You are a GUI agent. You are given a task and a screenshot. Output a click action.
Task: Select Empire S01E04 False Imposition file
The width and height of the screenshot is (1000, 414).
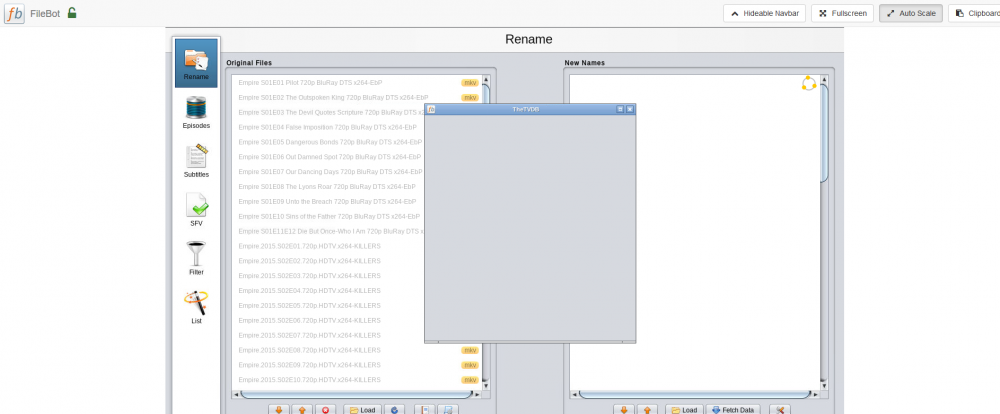(x=328, y=127)
